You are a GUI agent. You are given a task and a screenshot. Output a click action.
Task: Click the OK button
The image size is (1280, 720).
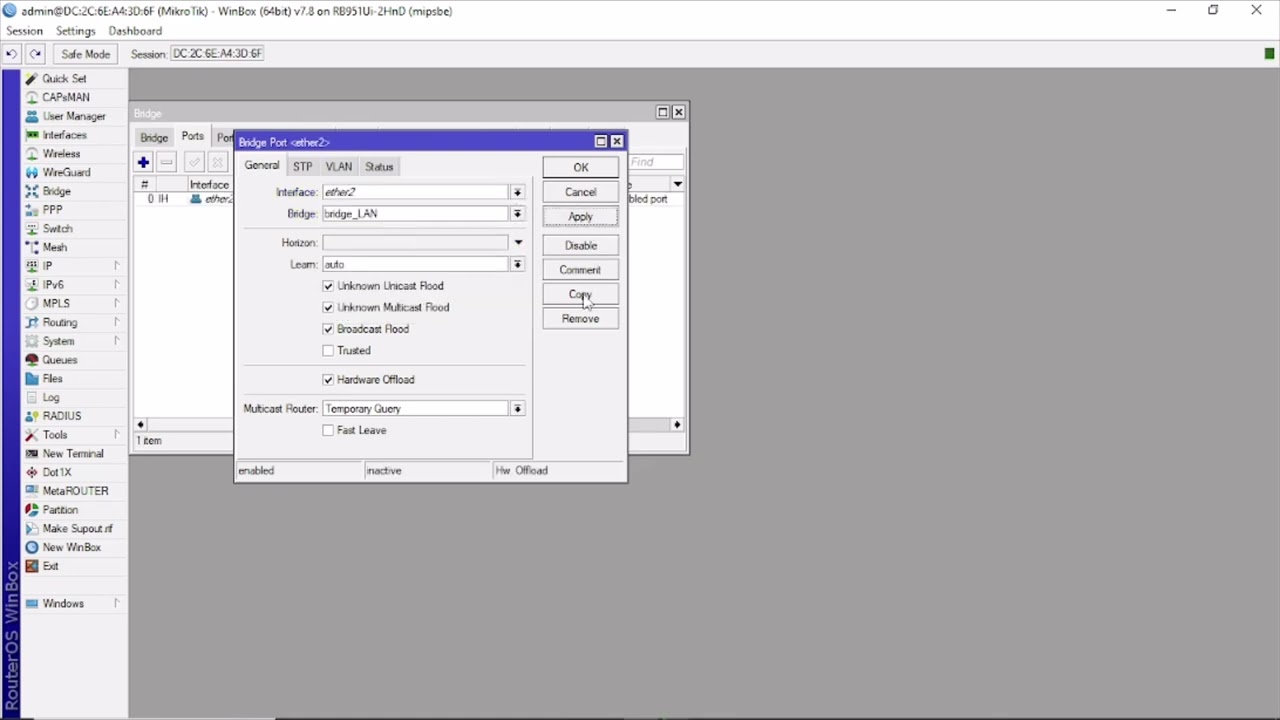581,168
